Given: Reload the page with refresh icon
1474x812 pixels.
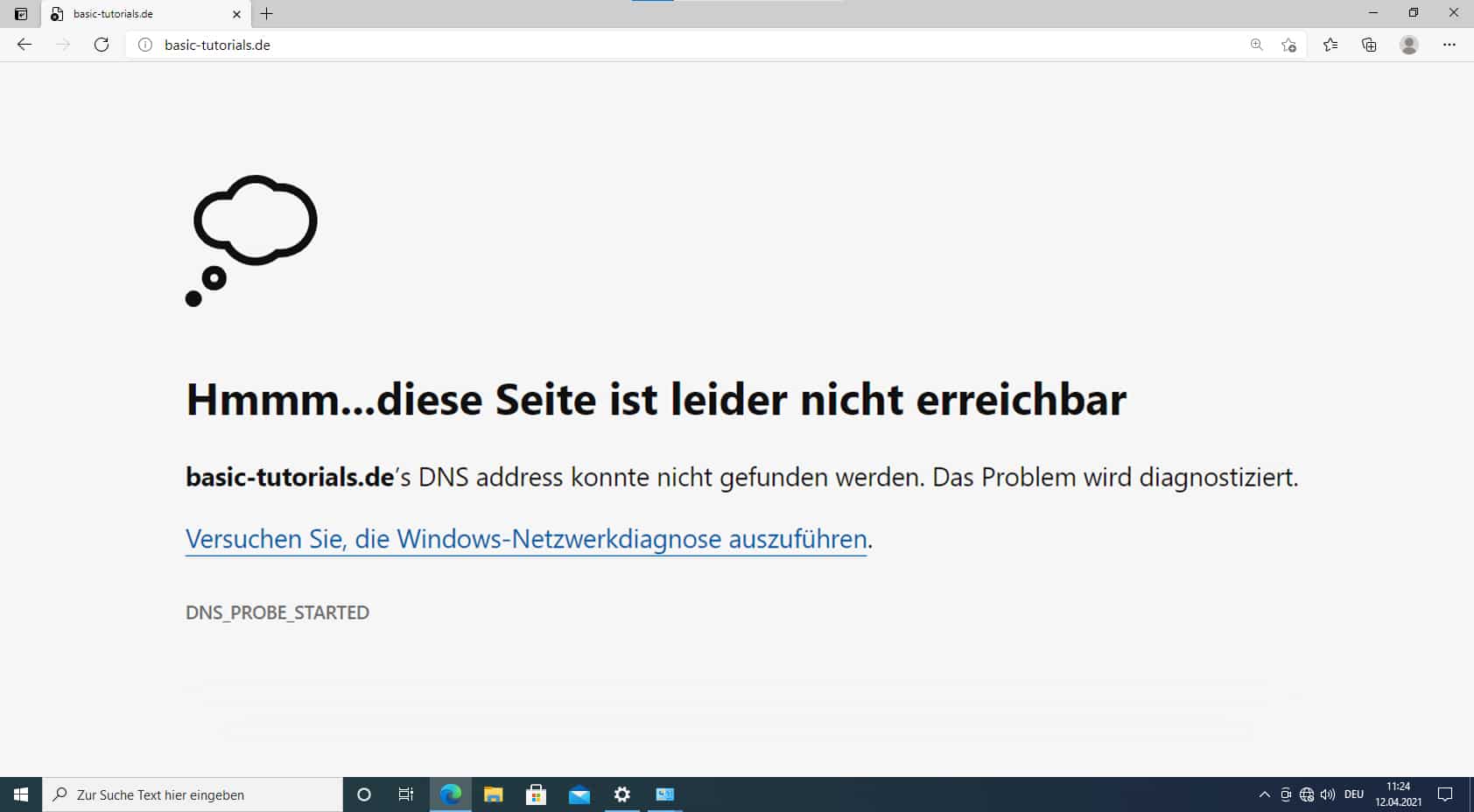Looking at the screenshot, I should pos(102,45).
